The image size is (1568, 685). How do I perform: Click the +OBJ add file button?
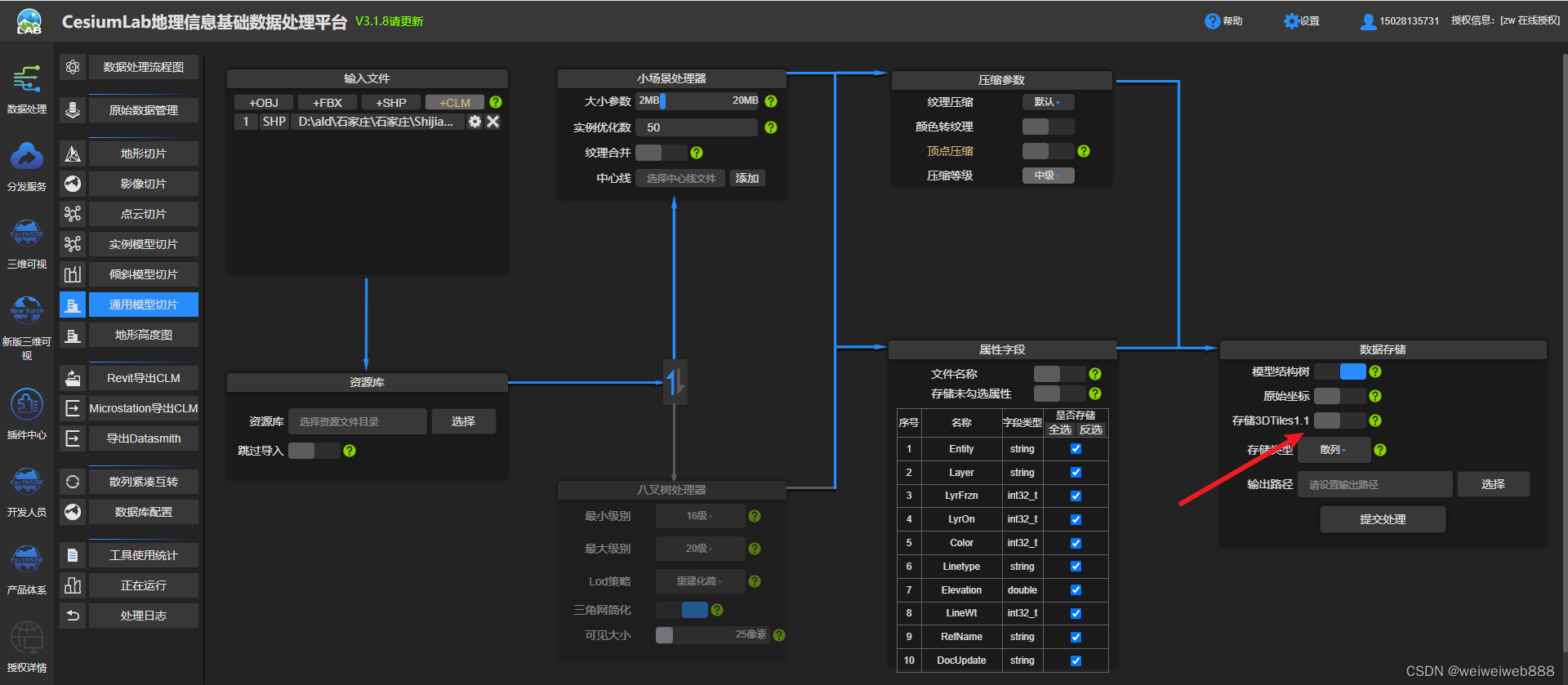pos(264,103)
